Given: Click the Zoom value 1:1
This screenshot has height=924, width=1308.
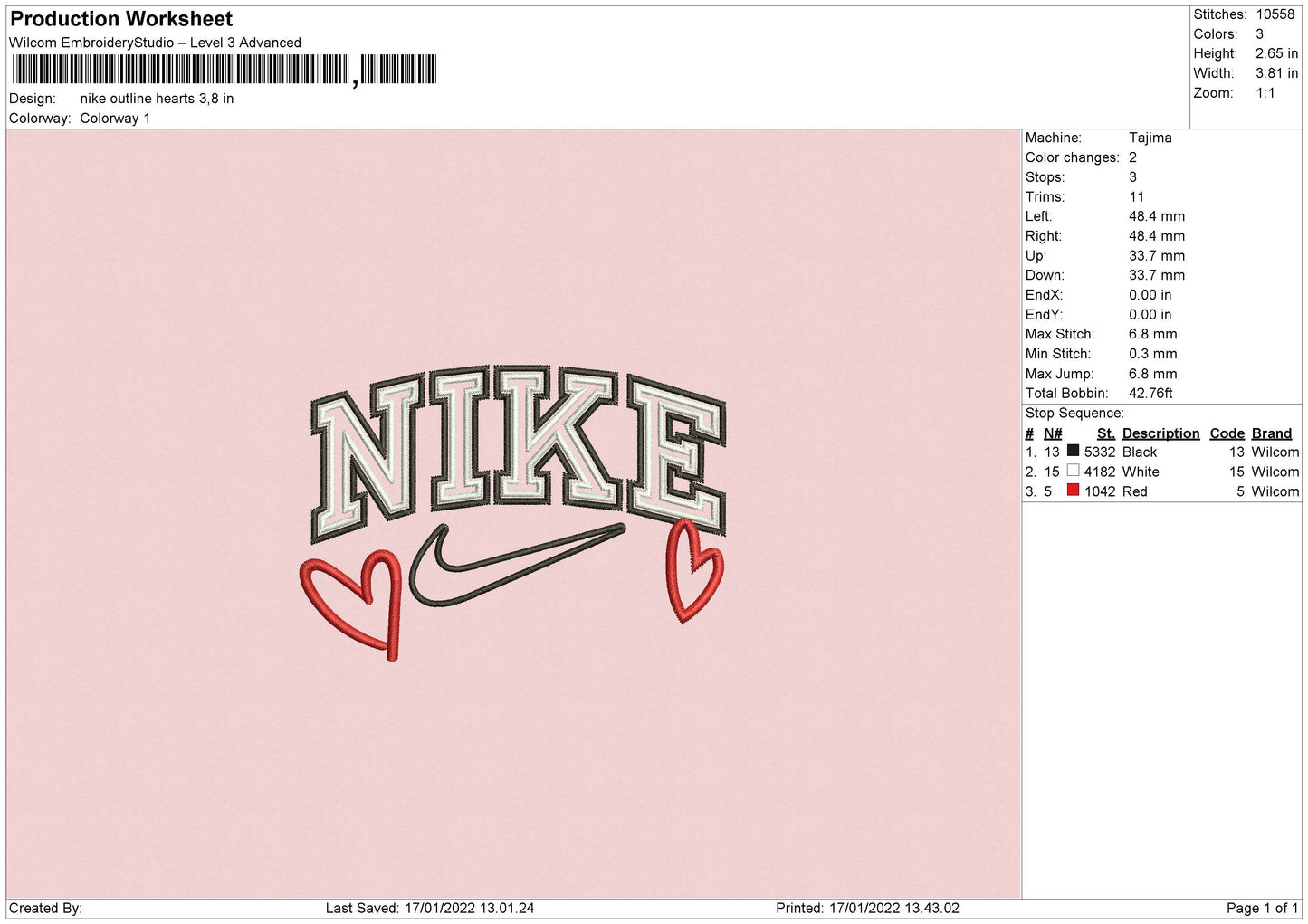Looking at the screenshot, I should coord(1265,93).
